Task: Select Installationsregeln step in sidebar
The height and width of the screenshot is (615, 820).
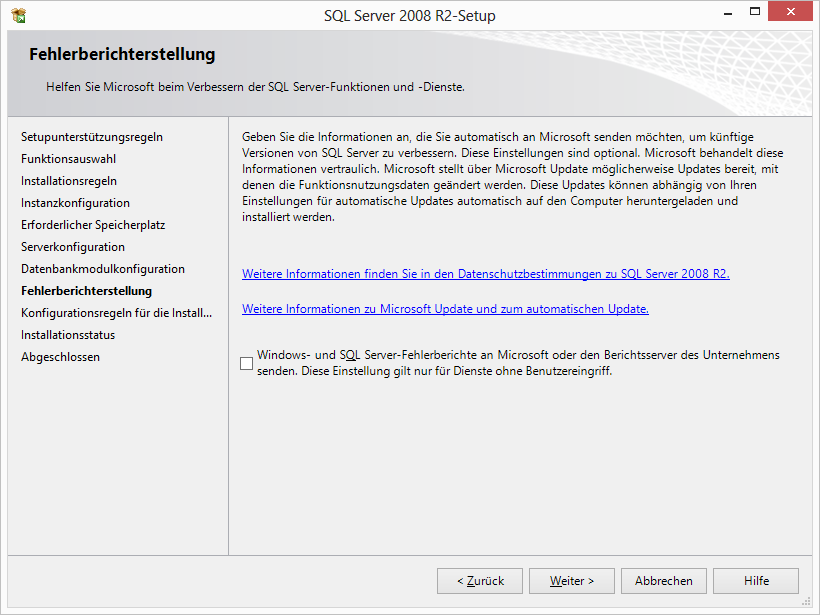Action: click(x=69, y=181)
